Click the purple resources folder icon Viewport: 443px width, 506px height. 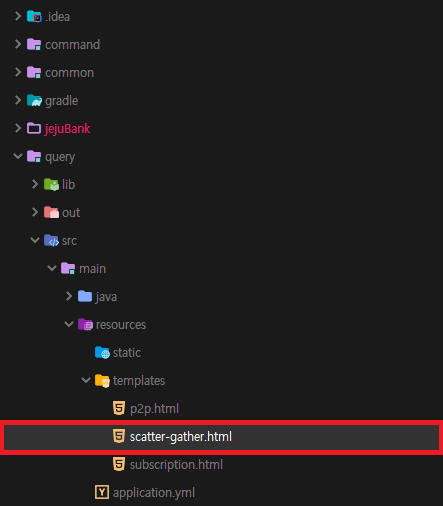coord(85,324)
